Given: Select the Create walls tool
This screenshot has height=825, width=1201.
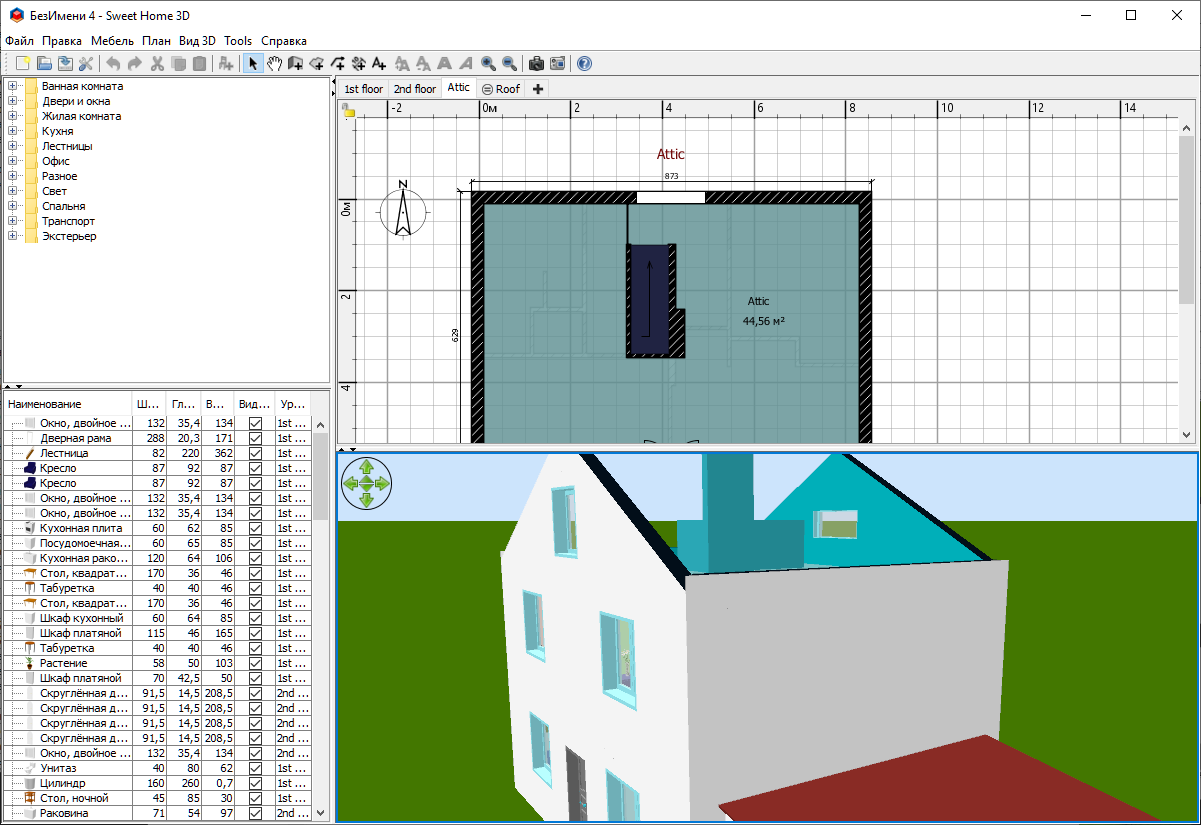Looking at the screenshot, I should [295, 64].
